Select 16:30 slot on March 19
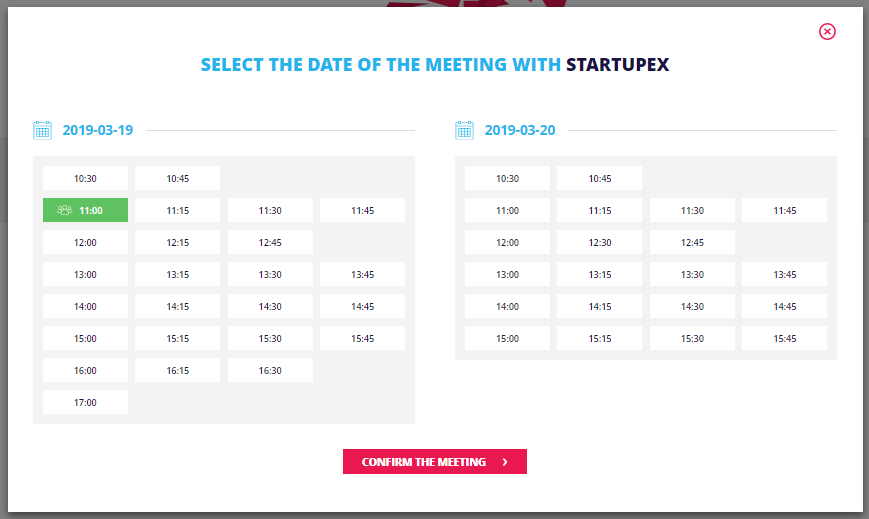Screen dimensions: 869x519 coord(270,370)
